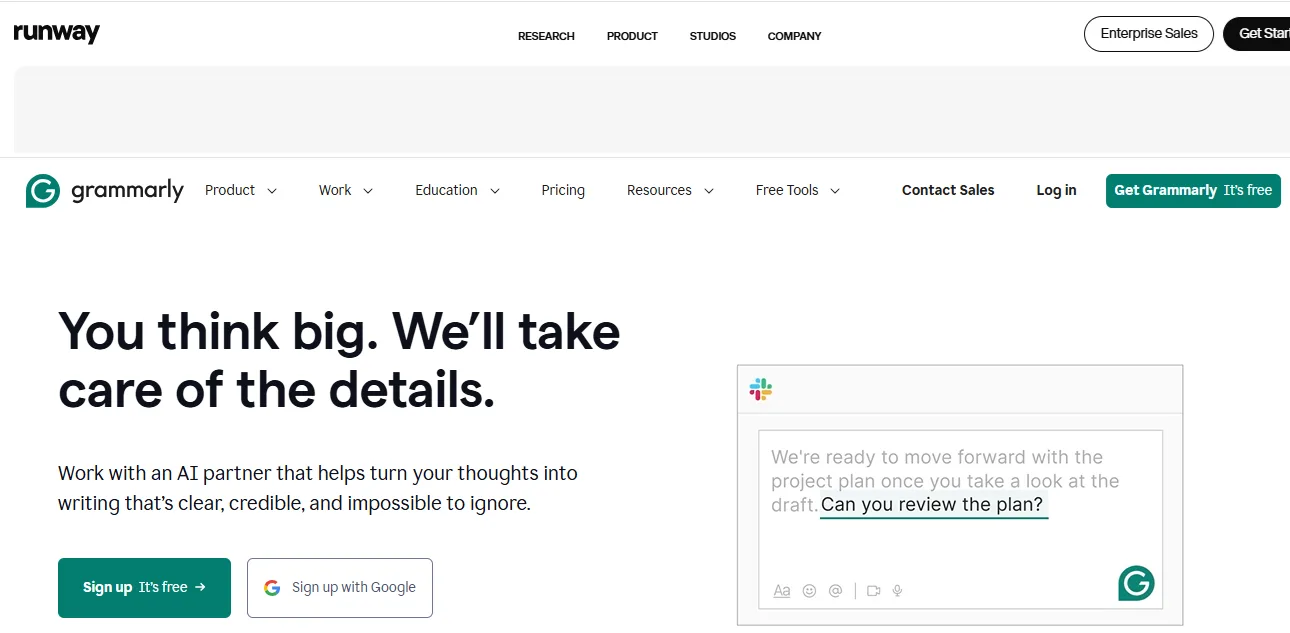Click the Runway logo

(x=56, y=33)
